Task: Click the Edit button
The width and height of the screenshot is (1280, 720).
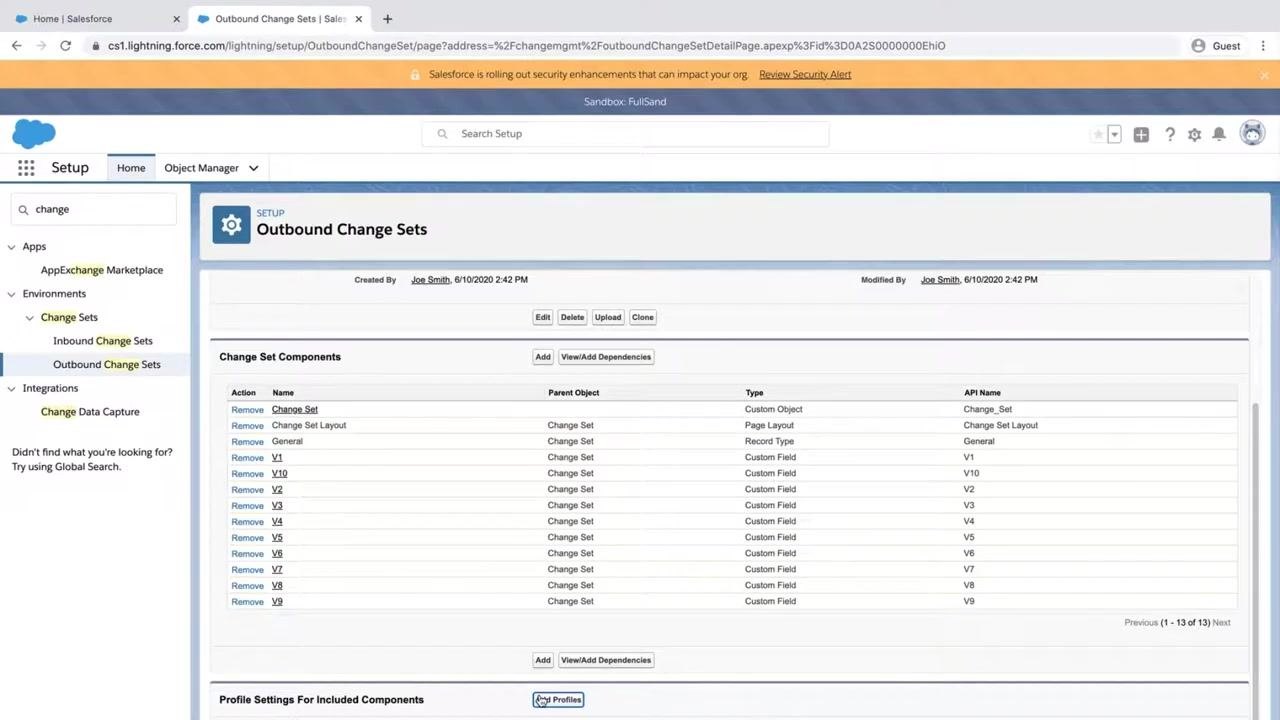Action: coord(542,317)
